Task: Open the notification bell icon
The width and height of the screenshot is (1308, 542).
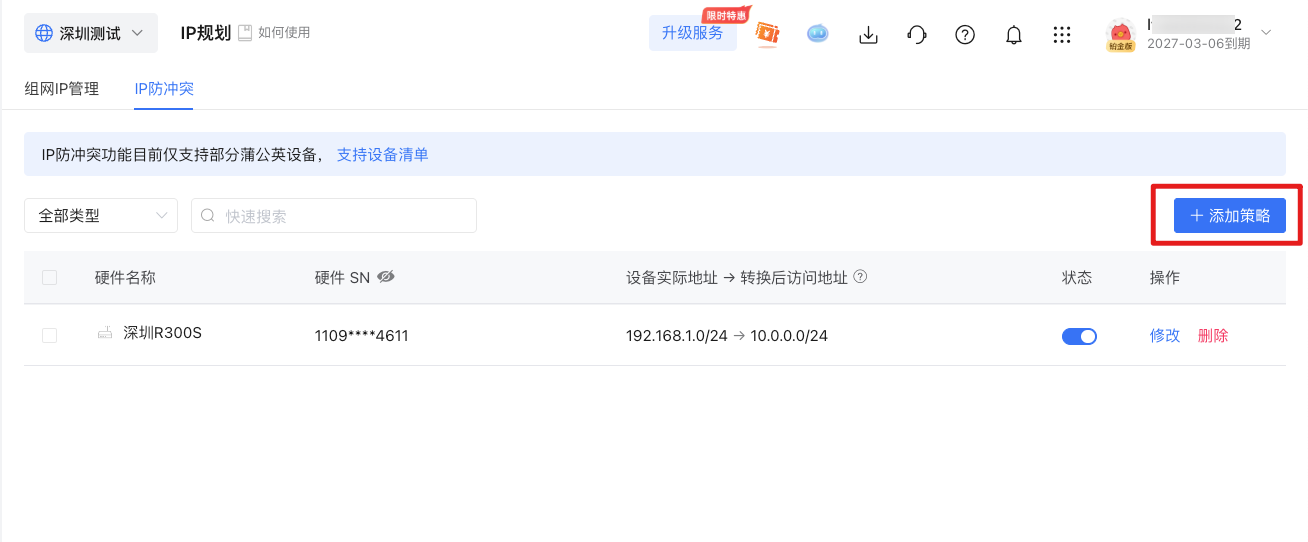Action: (1014, 35)
